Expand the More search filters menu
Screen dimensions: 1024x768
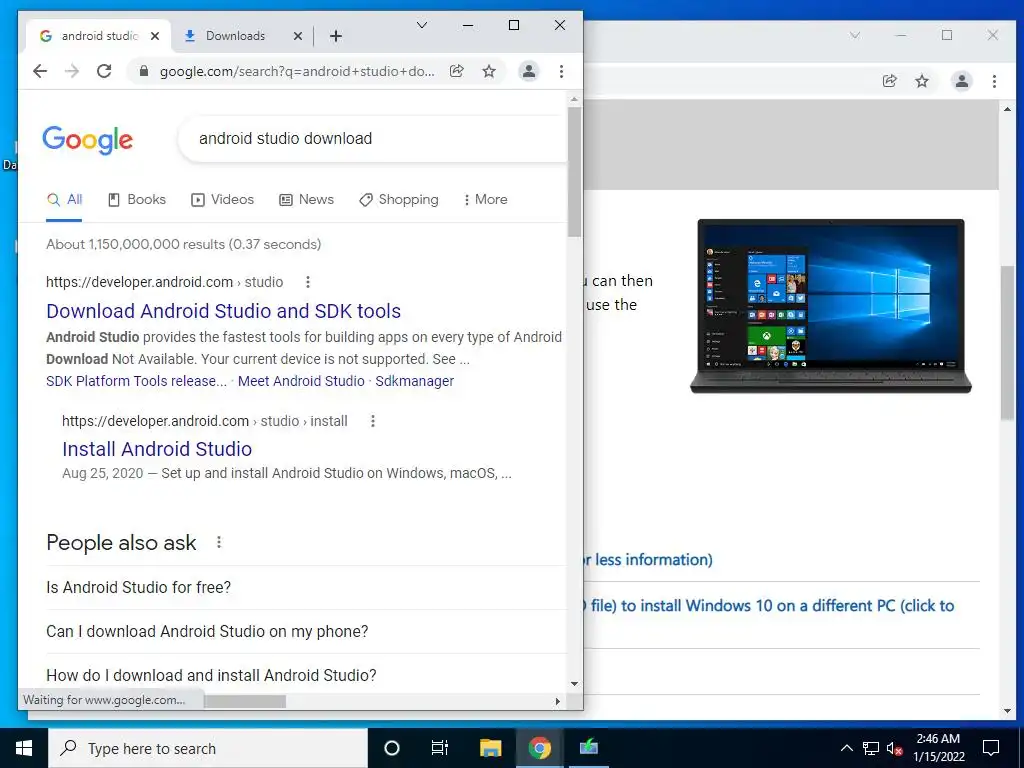point(485,200)
